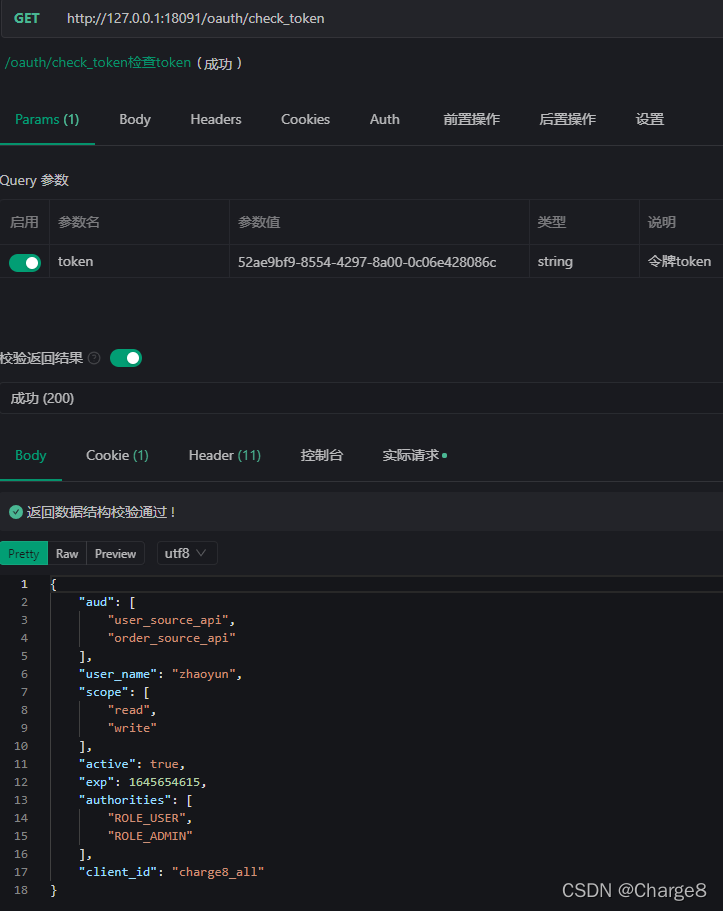The image size is (723, 911).
Task: Click the Query 参数 heading
Action: pos(34,181)
